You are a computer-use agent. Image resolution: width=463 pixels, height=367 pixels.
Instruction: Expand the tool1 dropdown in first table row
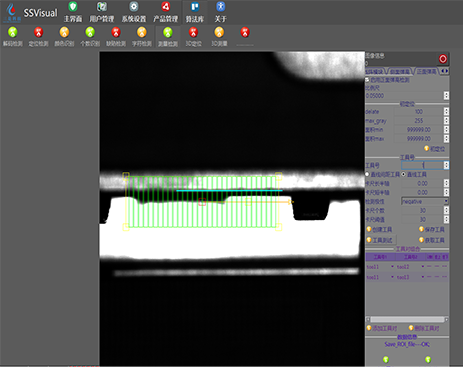(392, 267)
